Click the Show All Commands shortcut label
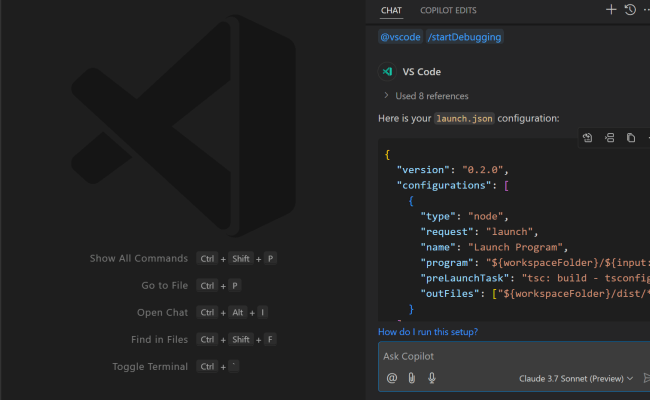Viewport: 650px width, 400px height. 139,259
